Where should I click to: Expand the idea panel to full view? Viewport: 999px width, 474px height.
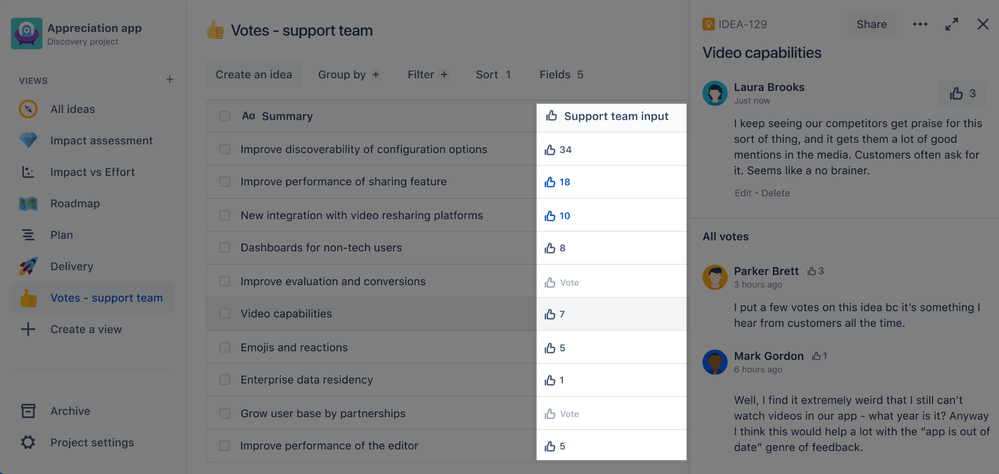(952, 24)
